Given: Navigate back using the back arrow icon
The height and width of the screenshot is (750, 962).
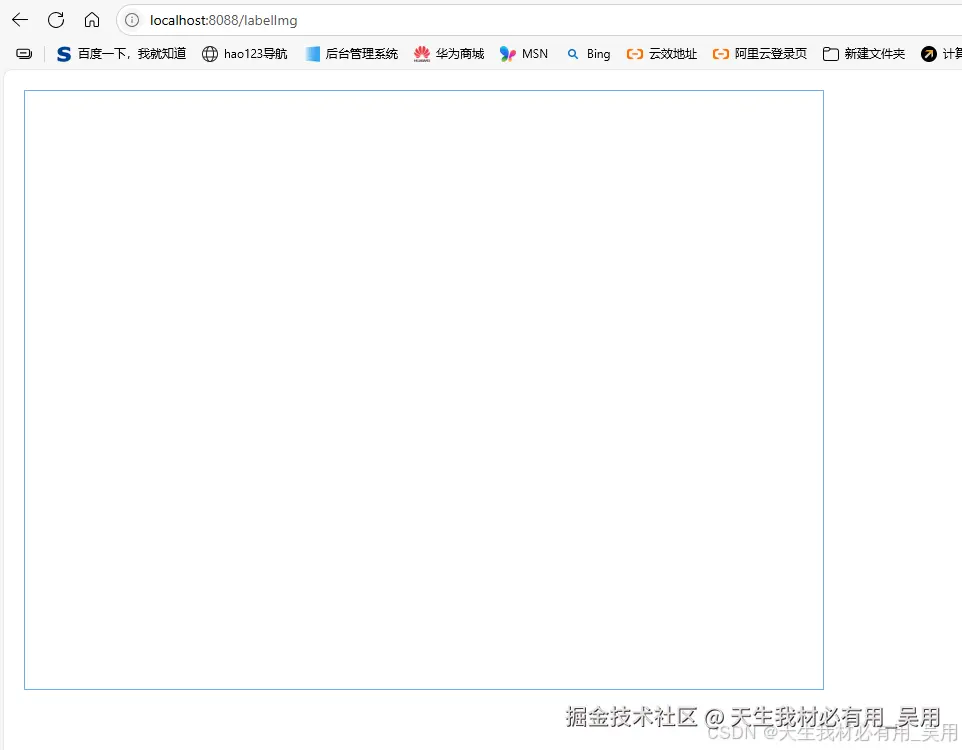Looking at the screenshot, I should (20, 19).
